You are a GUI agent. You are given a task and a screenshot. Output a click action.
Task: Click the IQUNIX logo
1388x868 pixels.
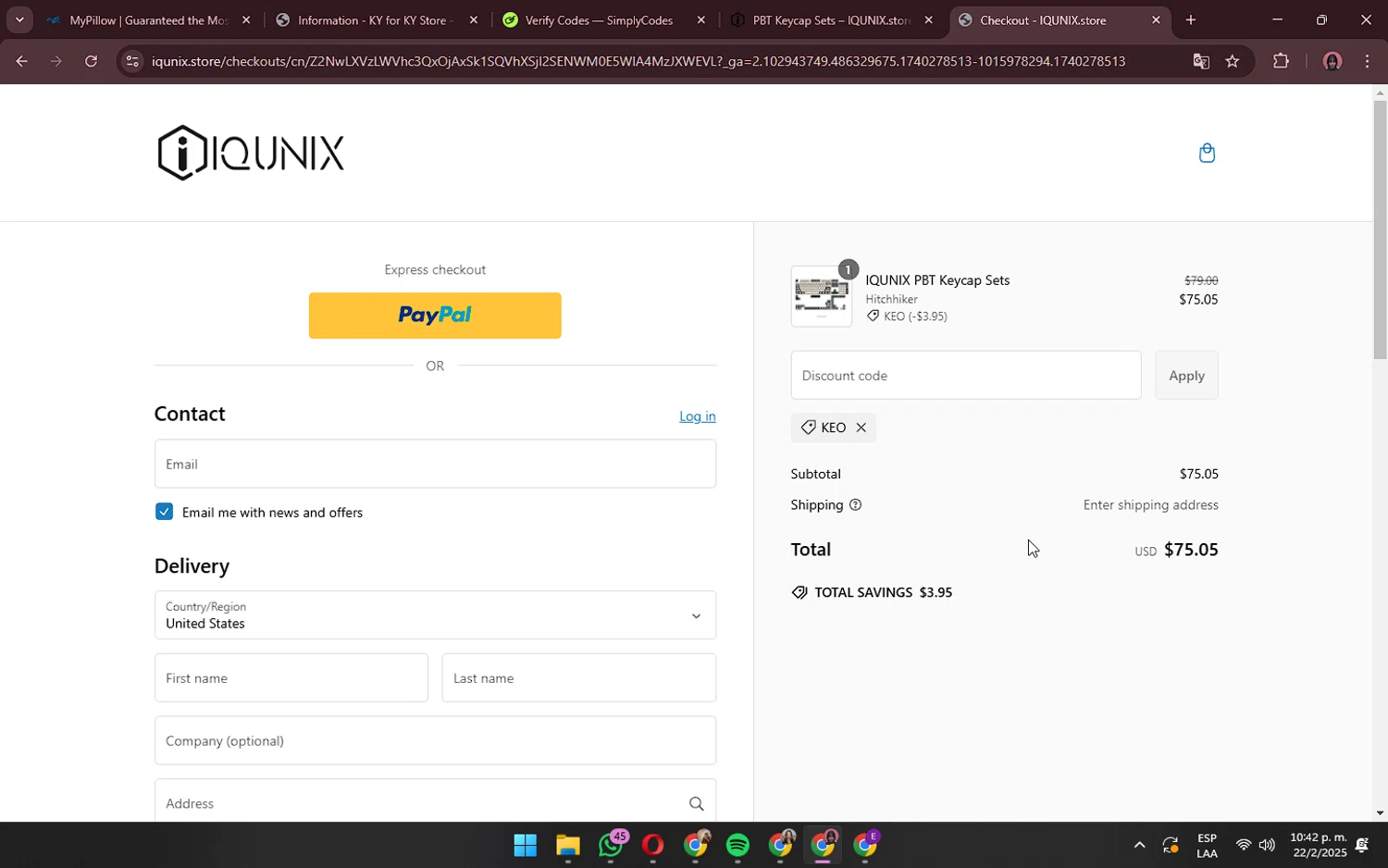[251, 153]
